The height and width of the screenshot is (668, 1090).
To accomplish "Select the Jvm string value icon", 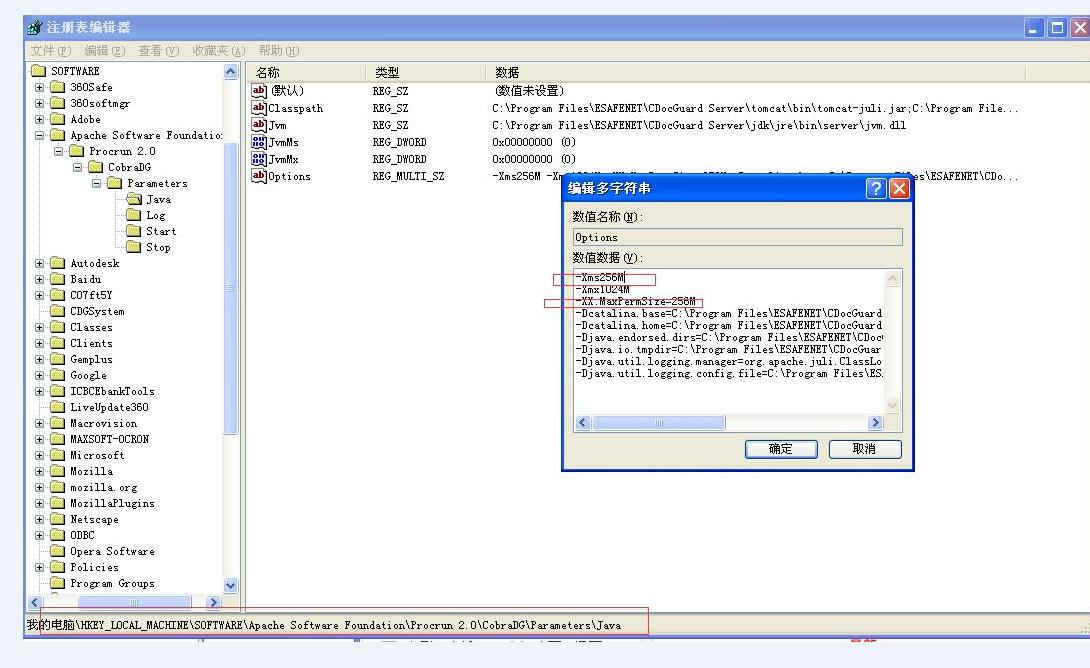I will click(x=259, y=125).
